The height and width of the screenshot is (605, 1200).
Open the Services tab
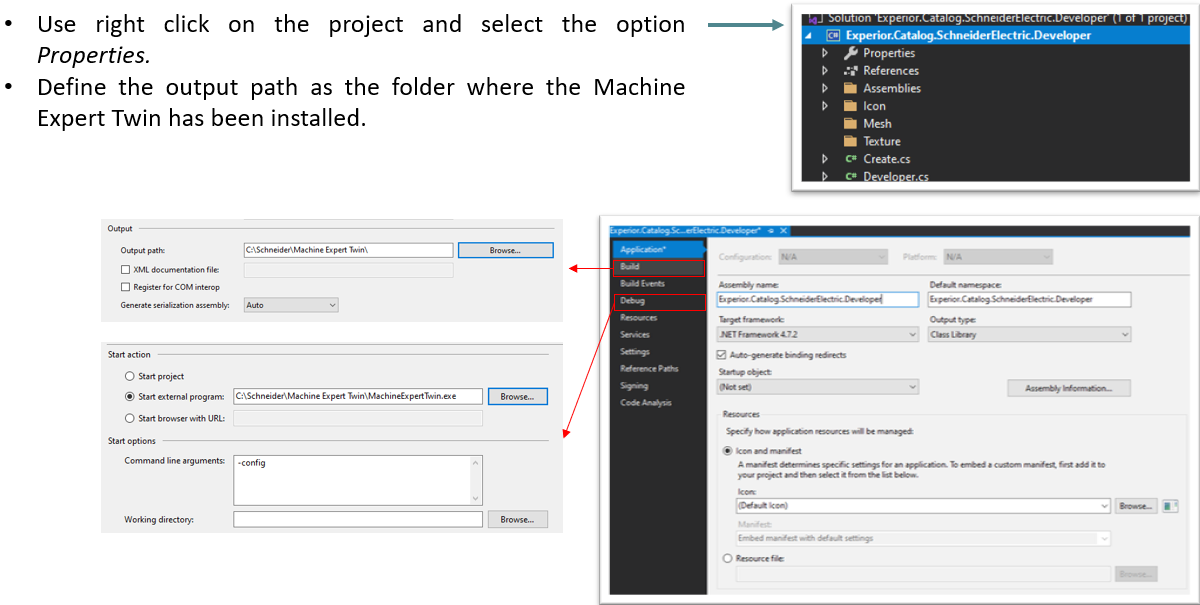[658, 335]
